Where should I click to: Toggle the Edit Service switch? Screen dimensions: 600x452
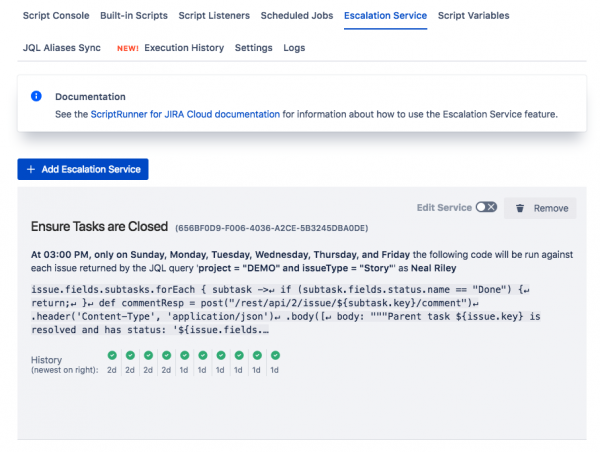pyautogui.click(x=486, y=207)
